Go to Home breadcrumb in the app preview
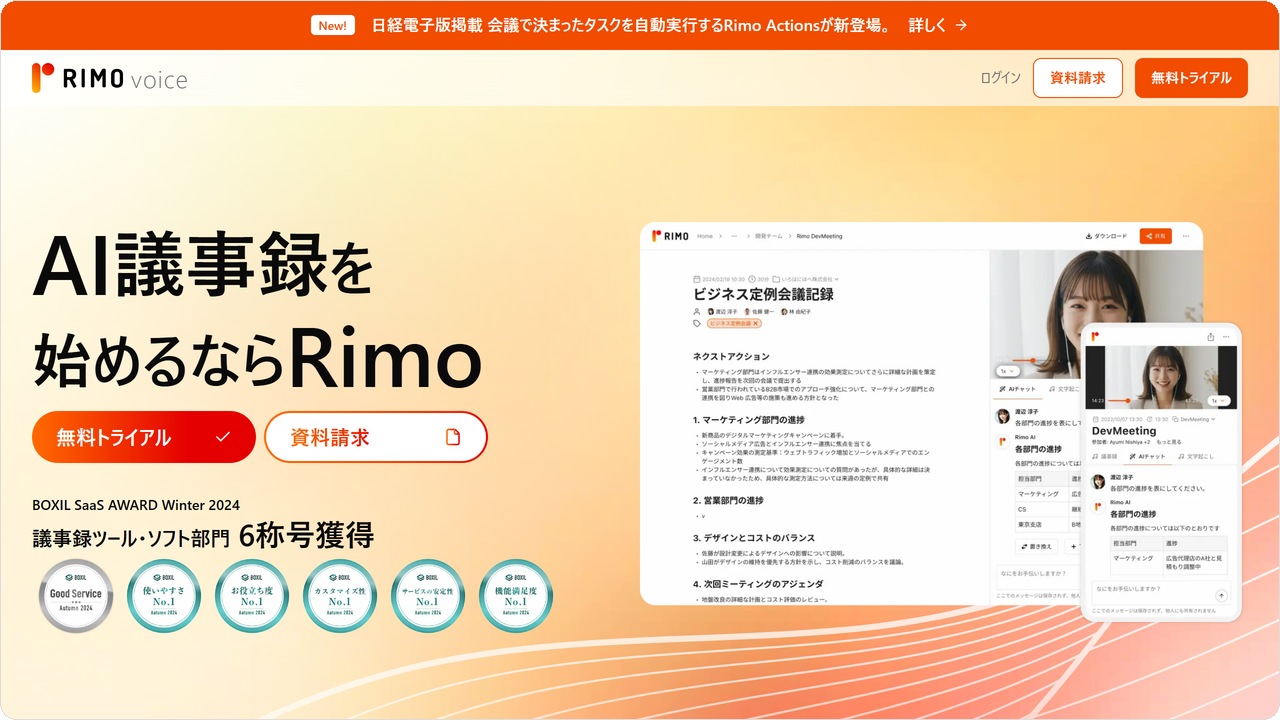1280x720 pixels. (x=705, y=236)
